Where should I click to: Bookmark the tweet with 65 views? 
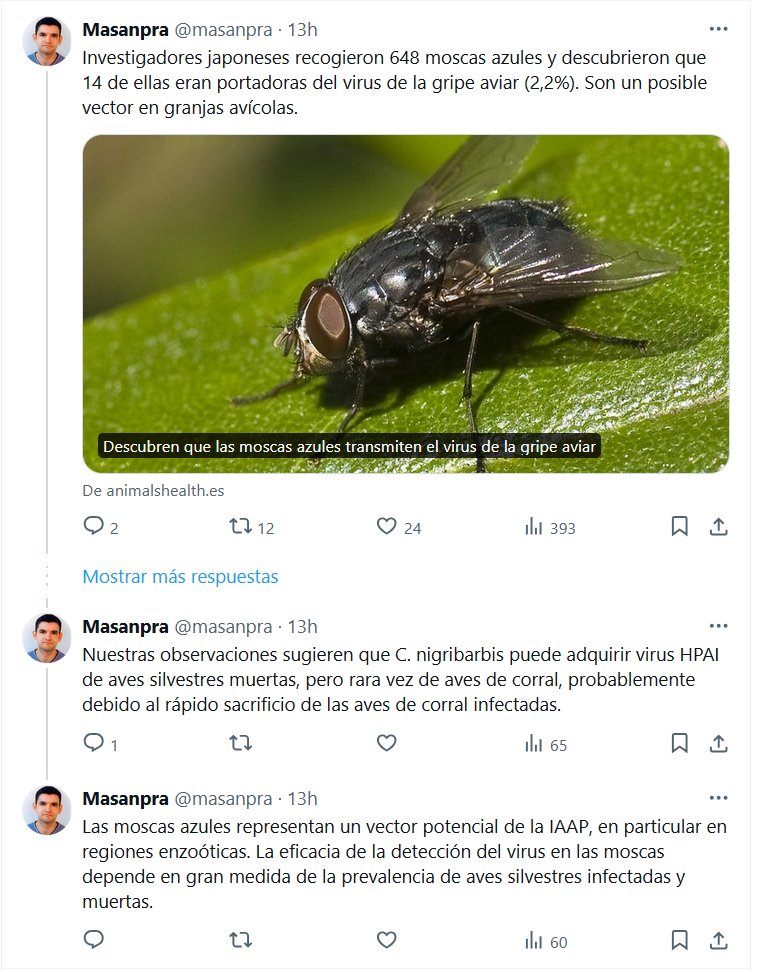point(679,743)
